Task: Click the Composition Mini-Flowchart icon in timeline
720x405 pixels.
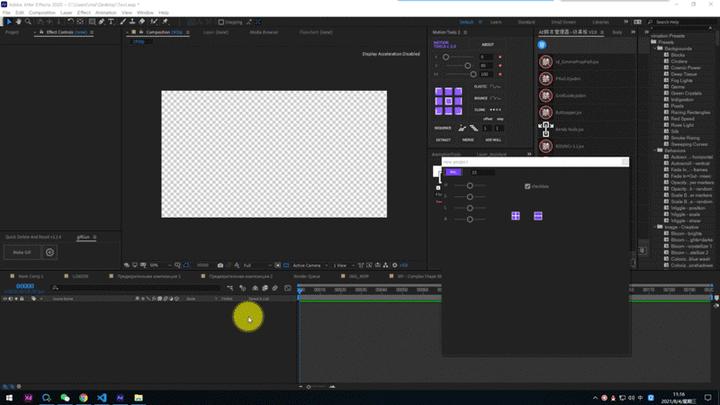Action: click(x=230, y=288)
